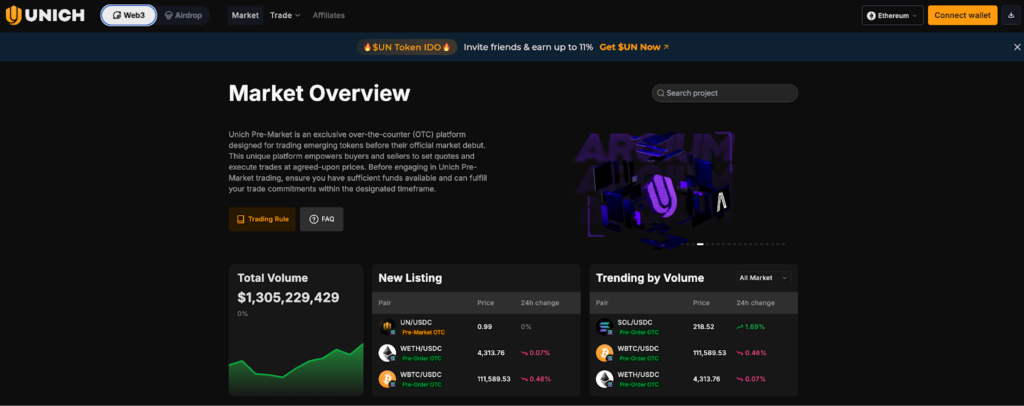The height and width of the screenshot is (406, 1024).
Task: Click the UN/USDC token icon
Action: [x=387, y=327]
